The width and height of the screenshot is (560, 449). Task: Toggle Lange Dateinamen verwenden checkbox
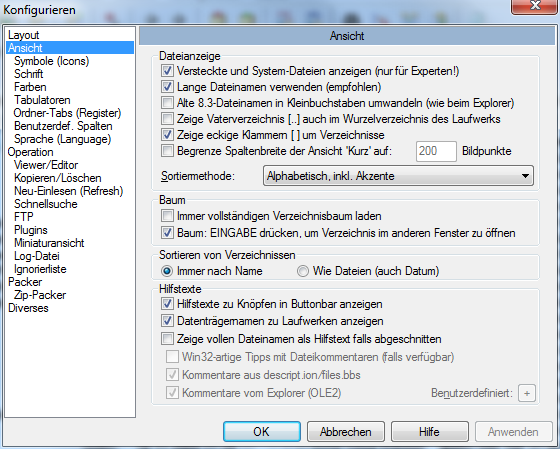coord(167,87)
